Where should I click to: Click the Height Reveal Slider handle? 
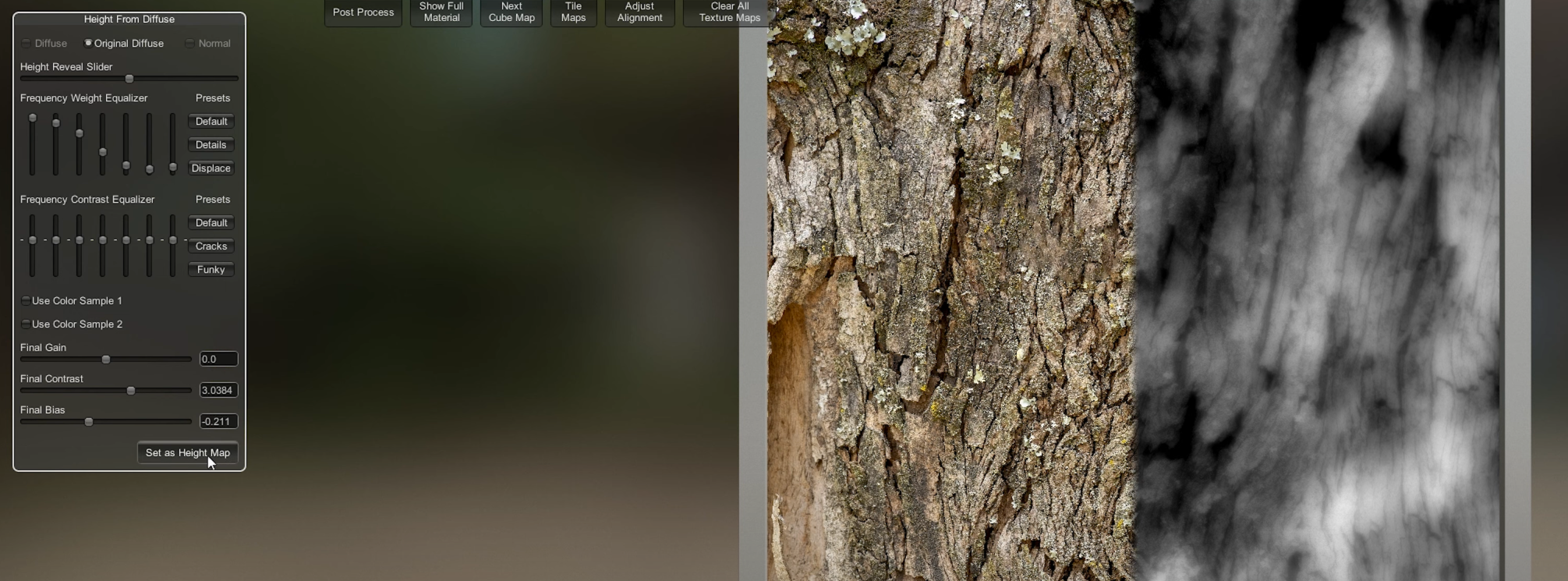coord(129,79)
